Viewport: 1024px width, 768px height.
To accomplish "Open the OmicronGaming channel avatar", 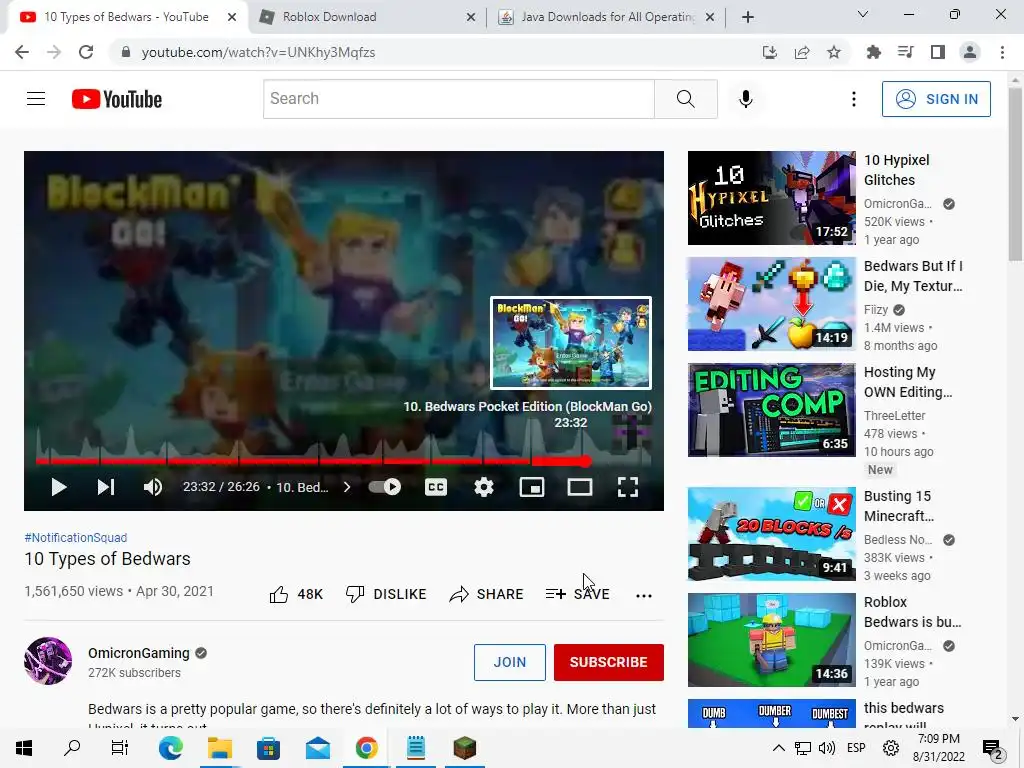I will pyautogui.click(x=48, y=661).
